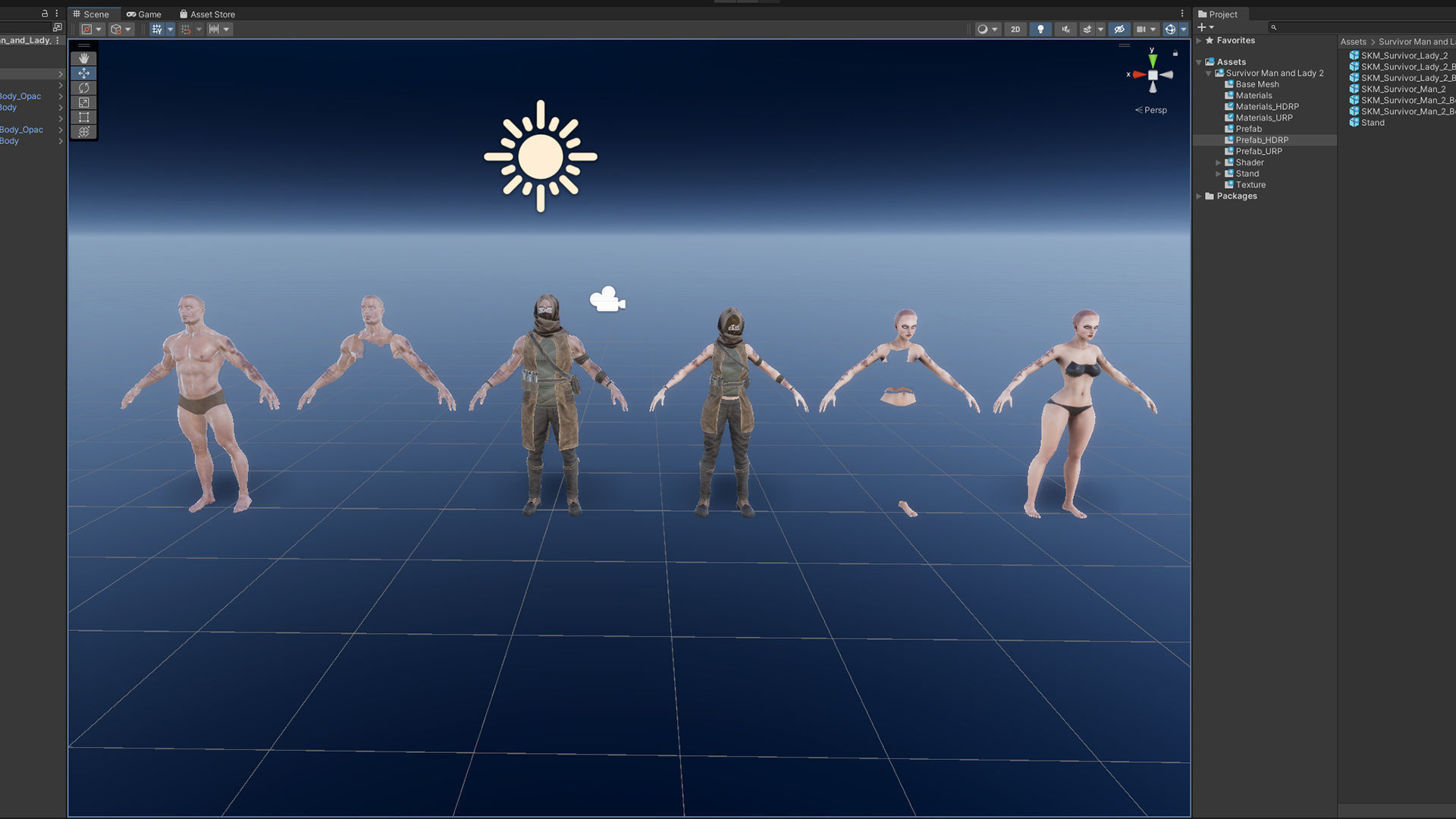
Task: Open the global/local dropdown arrow
Action: click(128, 30)
